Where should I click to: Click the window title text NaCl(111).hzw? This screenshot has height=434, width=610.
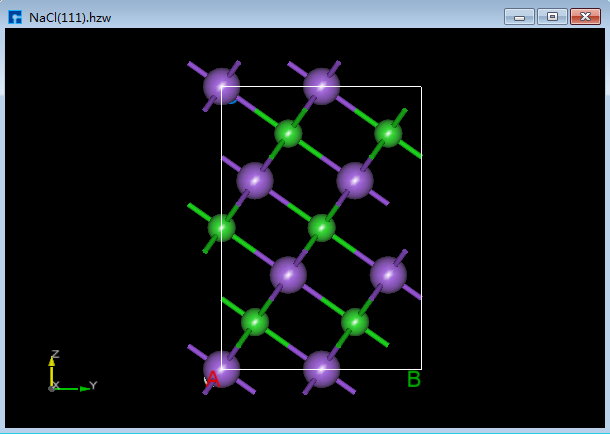click(x=70, y=18)
